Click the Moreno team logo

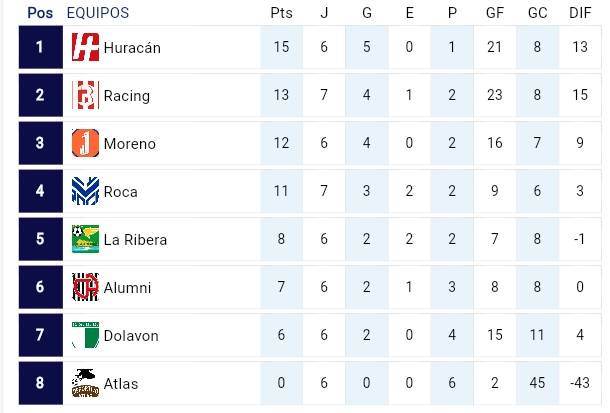pos(86,144)
